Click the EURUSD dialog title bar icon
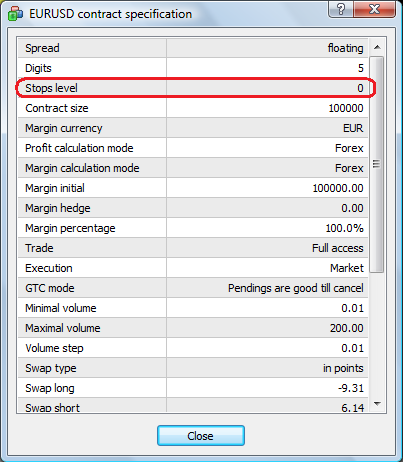This screenshot has width=403, height=462. tap(15, 14)
